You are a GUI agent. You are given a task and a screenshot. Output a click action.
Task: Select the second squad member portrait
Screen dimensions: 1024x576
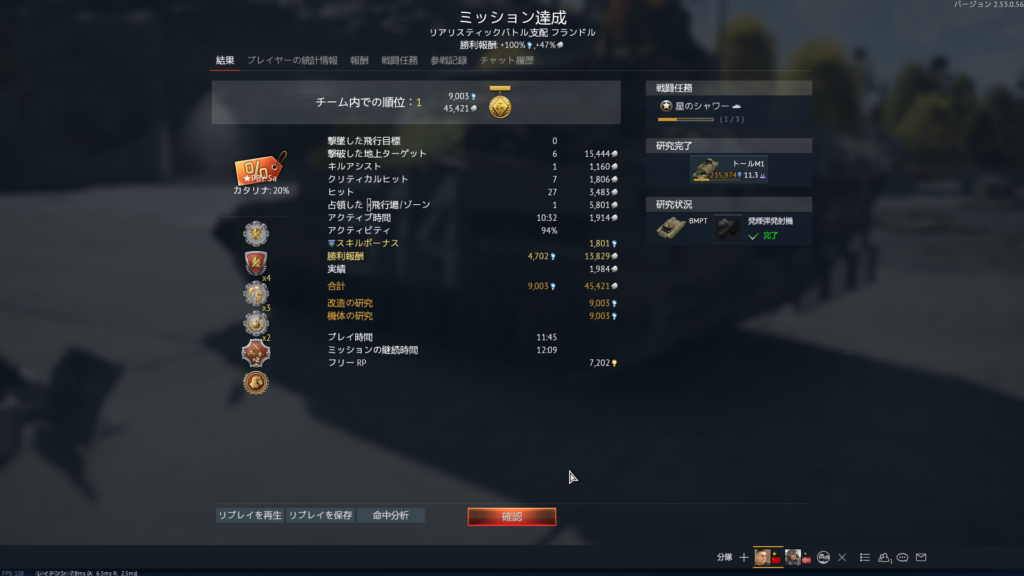click(x=792, y=557)
